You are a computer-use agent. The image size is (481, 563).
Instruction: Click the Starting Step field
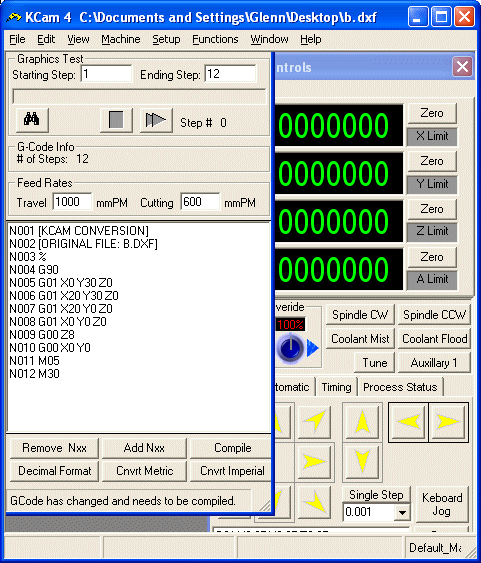[x=107, y=74]
